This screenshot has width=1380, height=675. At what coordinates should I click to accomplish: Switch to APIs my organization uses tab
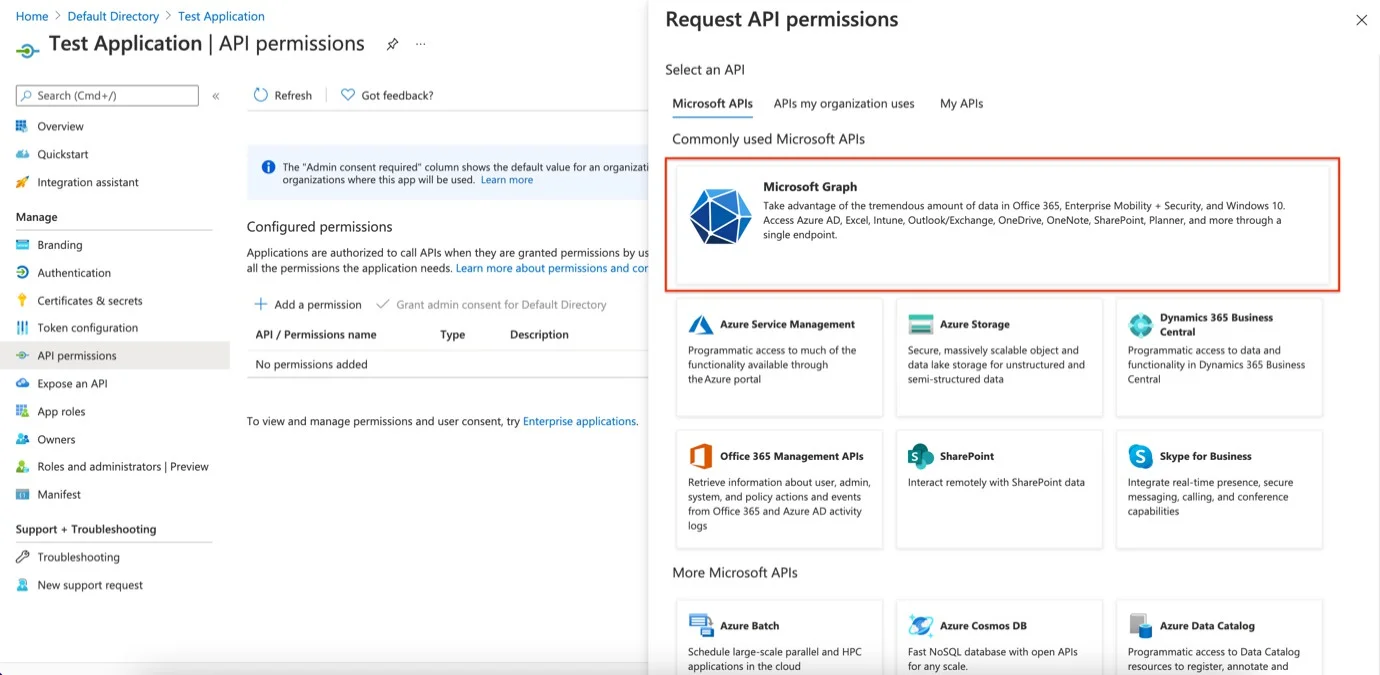click(x=844, y=103)
